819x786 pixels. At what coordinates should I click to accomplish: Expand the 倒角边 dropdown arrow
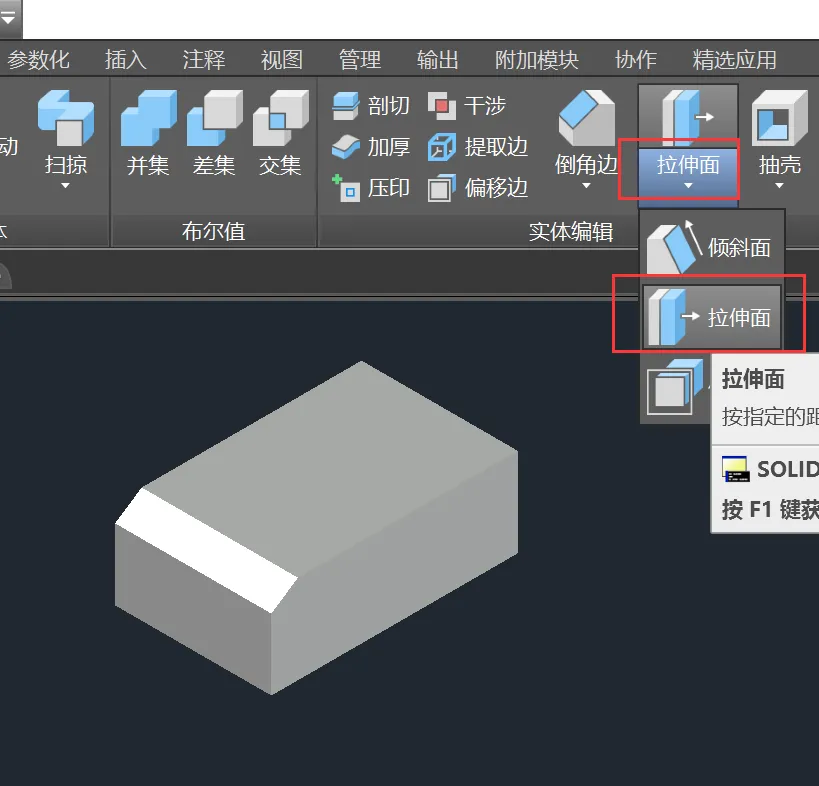(586, 185)
